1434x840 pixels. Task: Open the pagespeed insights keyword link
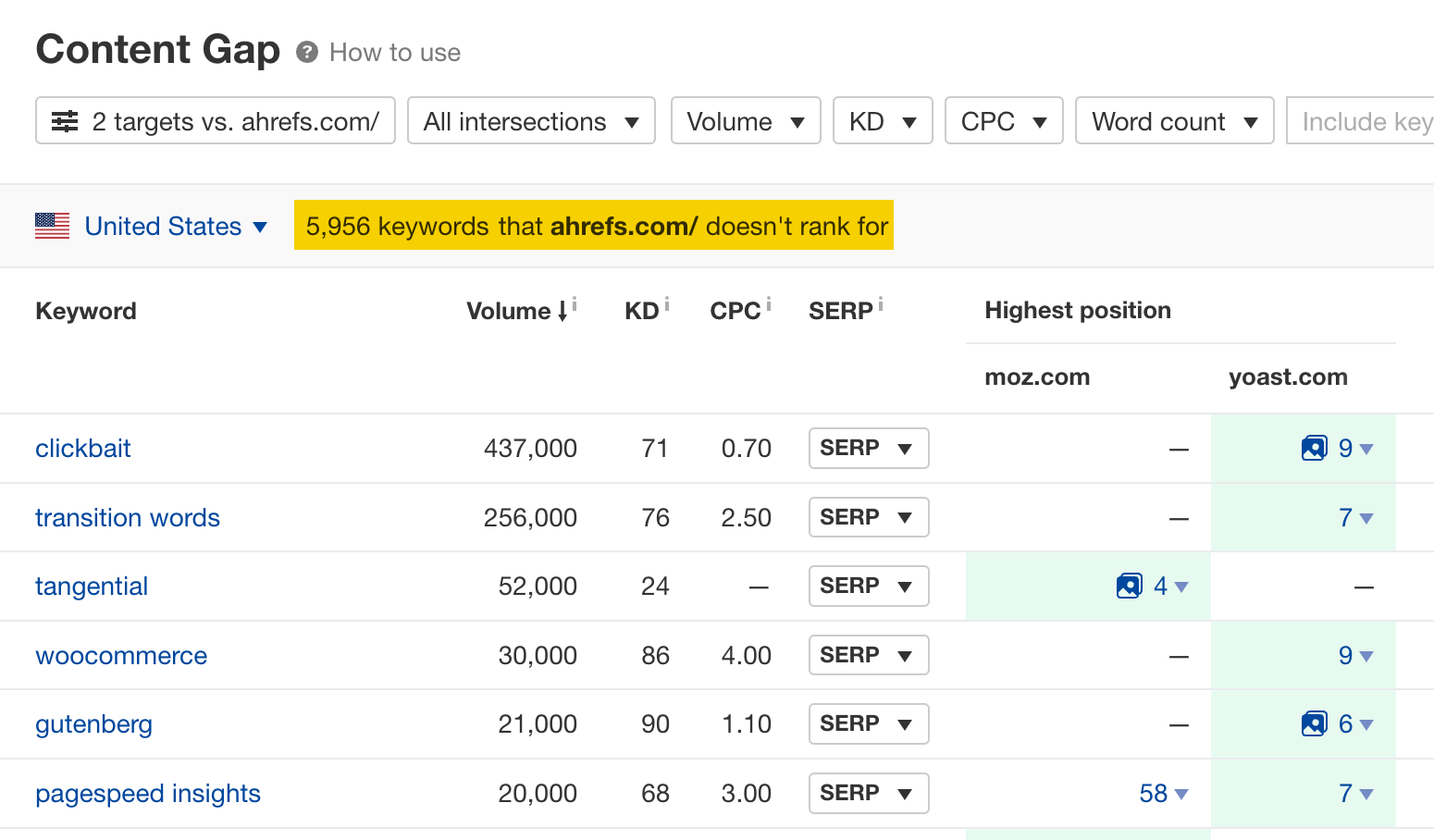click(x=148, y=794)
